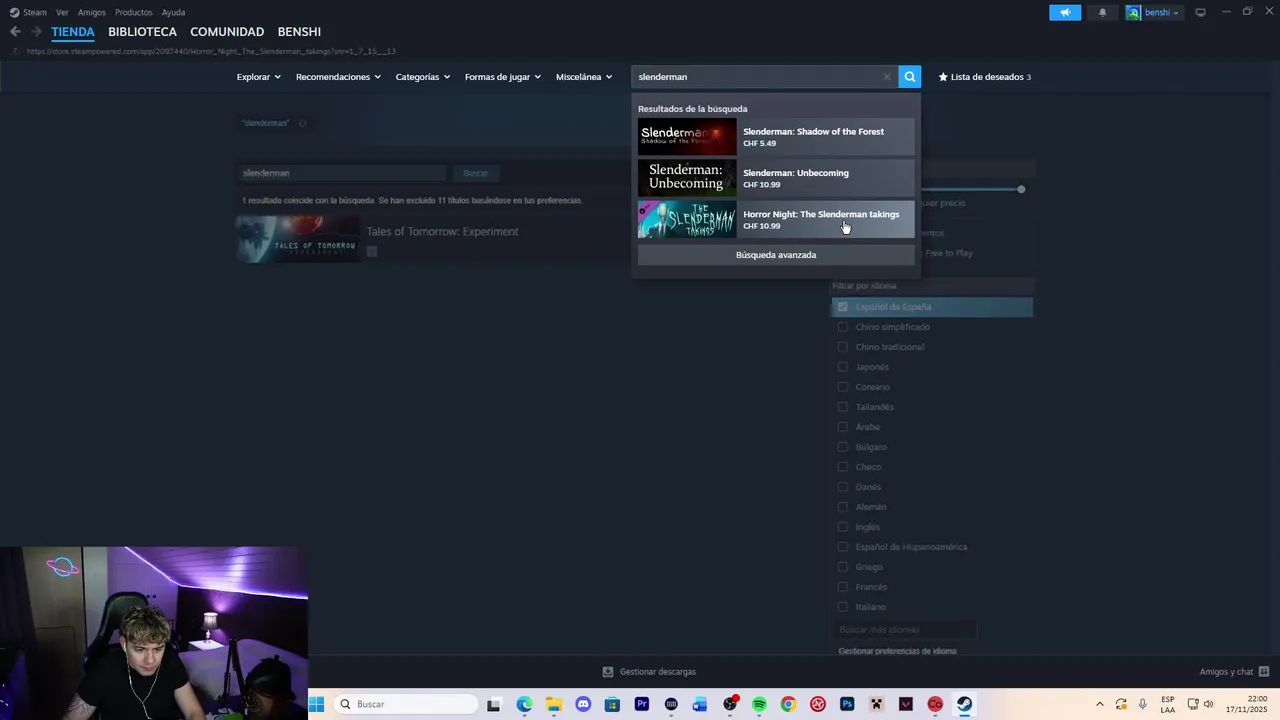1280x720 pixels.
Task: Go forward with the right arrow
Action: pyautogui.click(x=36, y=32)
